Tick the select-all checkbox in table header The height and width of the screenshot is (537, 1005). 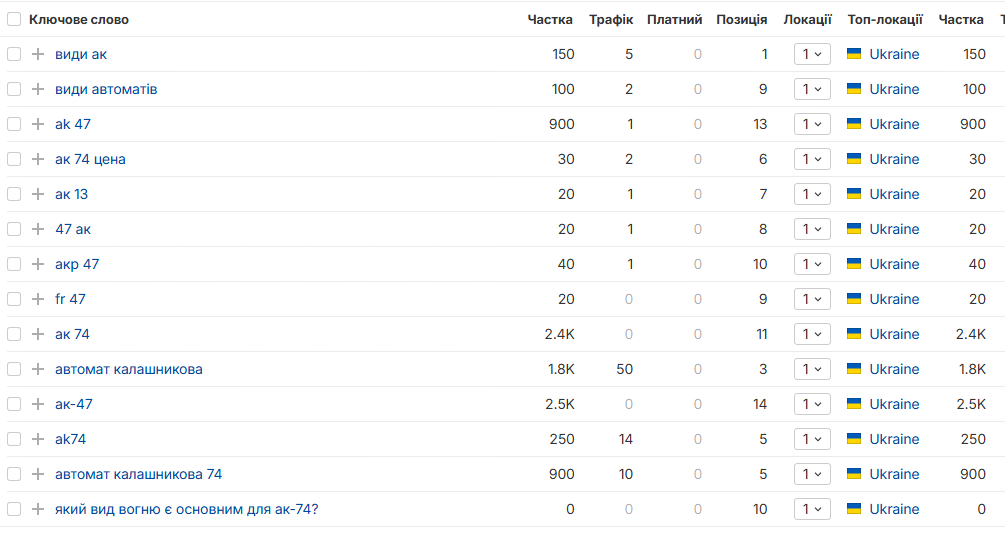pos(14,19)
